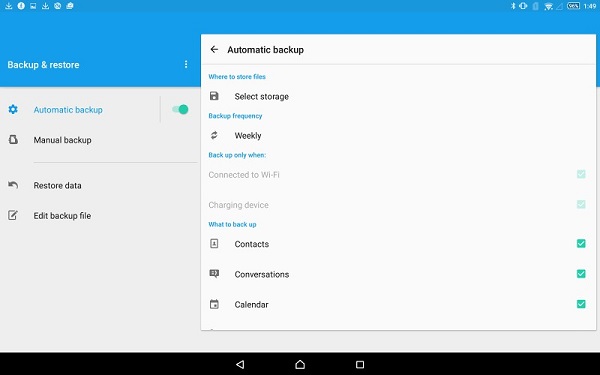Open the three-dot overflow menu
Viewport: 600px width, 375px height.
coord(186,64)
